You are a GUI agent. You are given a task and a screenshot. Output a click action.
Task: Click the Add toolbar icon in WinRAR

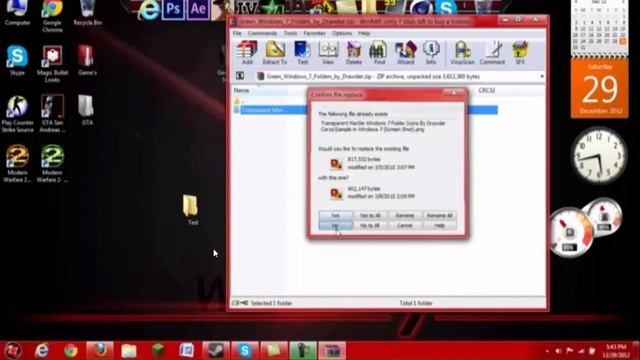tap(247, 53)
